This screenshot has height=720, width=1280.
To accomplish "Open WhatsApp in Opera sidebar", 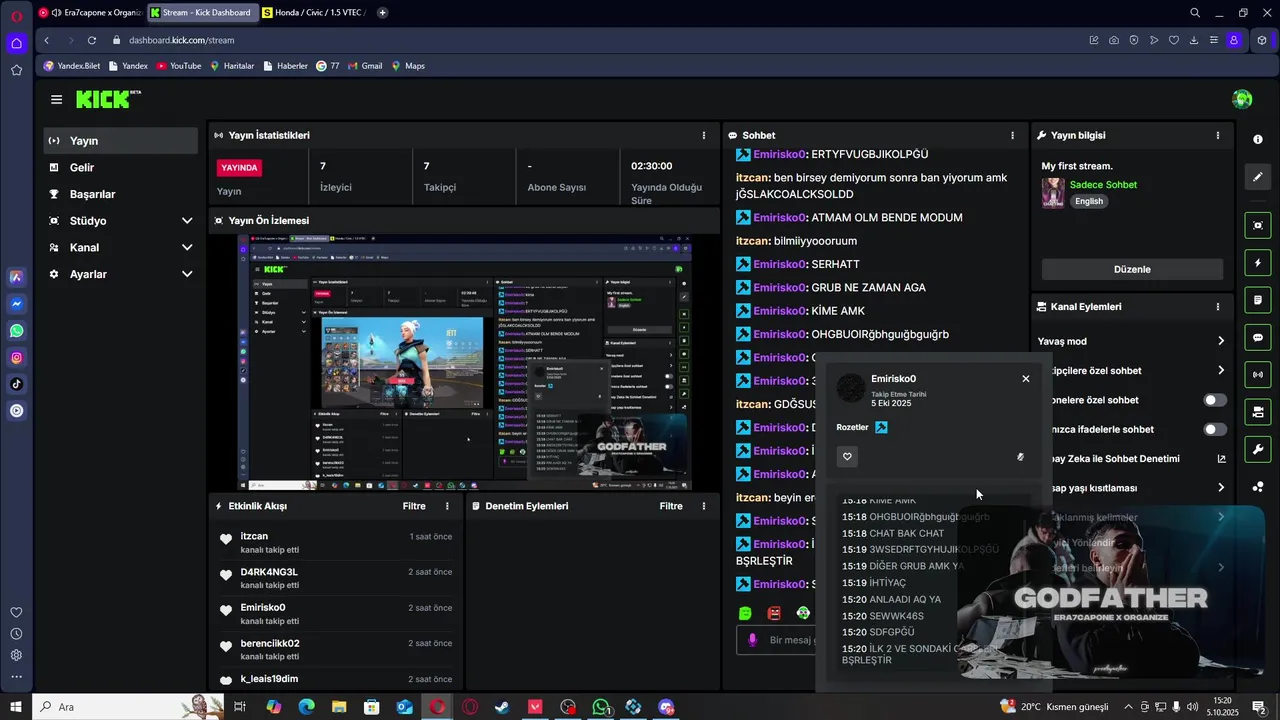I will pyautogui.click(x=17, y=331).
